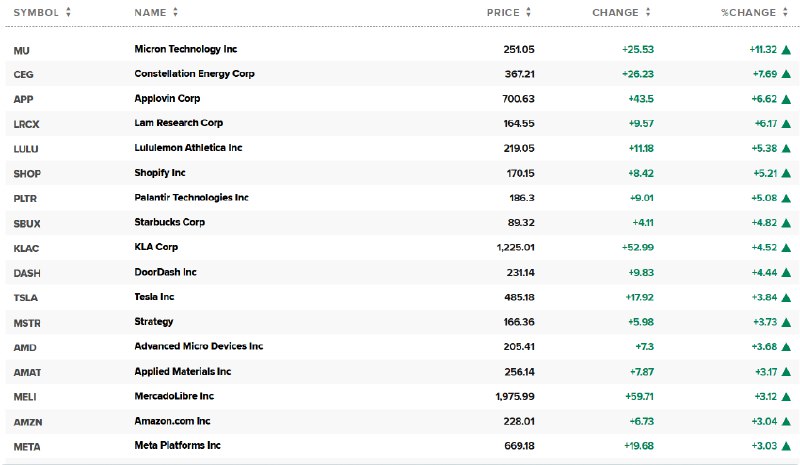Open Constellation Energy Corp company link
This screenshot has height=465, width=800.
point(194,74)
